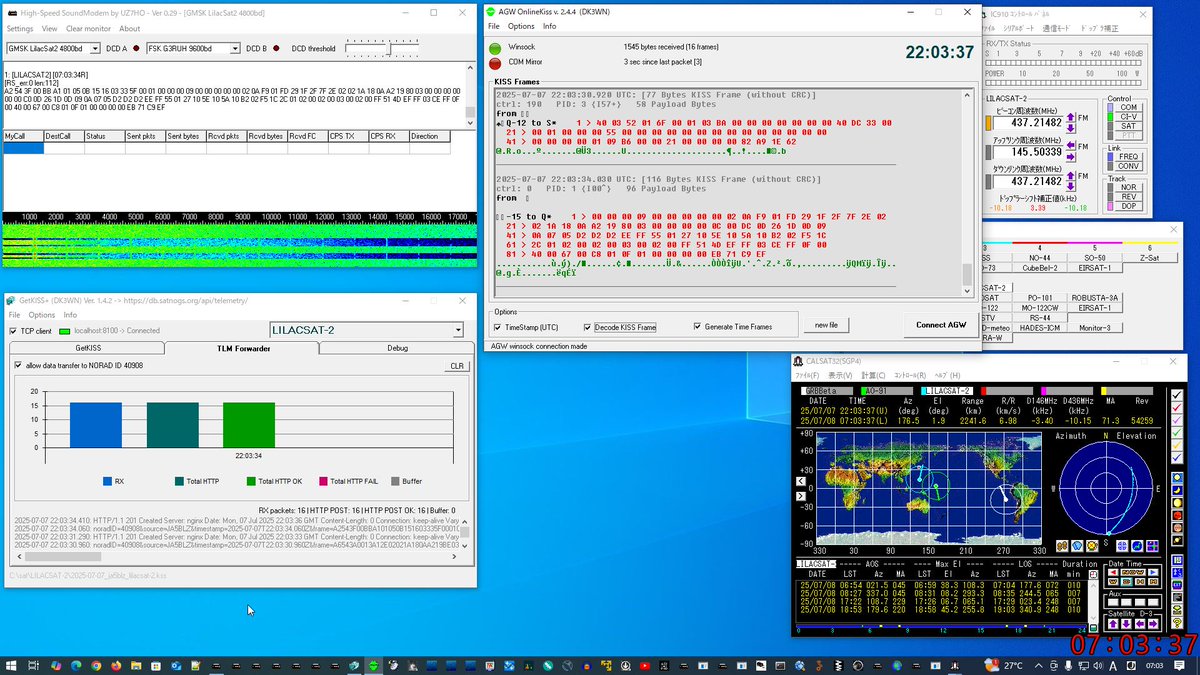Click the red DCD A indicator dot

click(136, 48)
